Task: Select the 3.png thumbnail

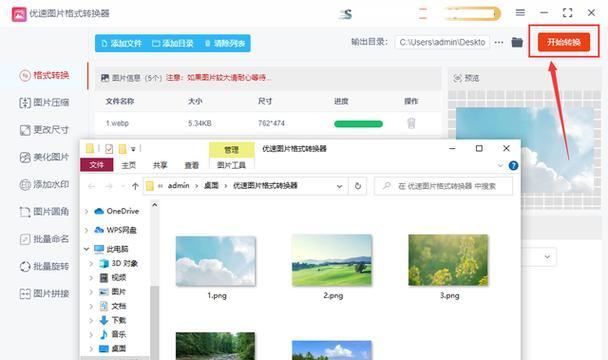Action: pyautogui.click(x=448, y=260)
